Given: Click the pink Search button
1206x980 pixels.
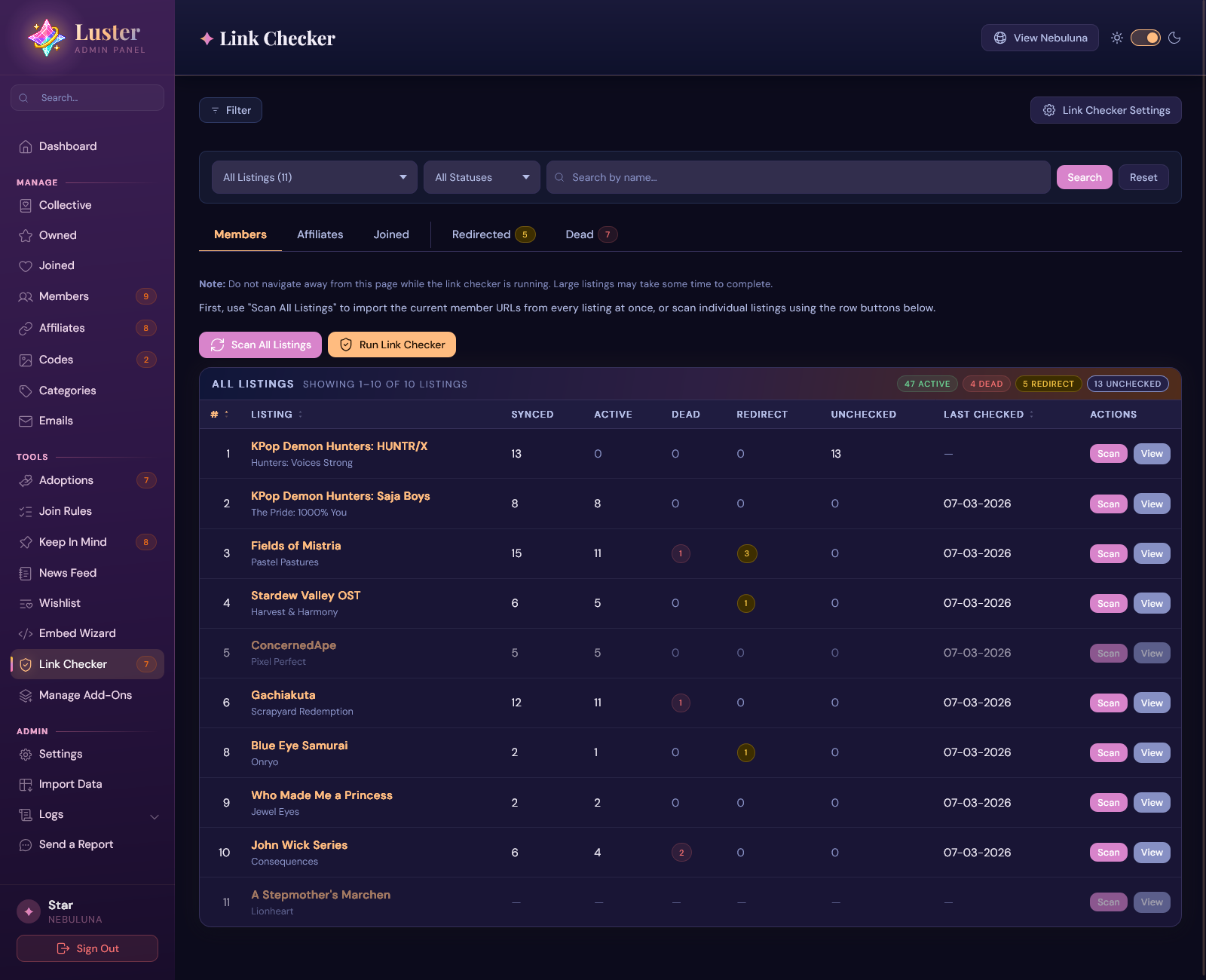Looking at the screenshot, I should [x=1085, y=177].
